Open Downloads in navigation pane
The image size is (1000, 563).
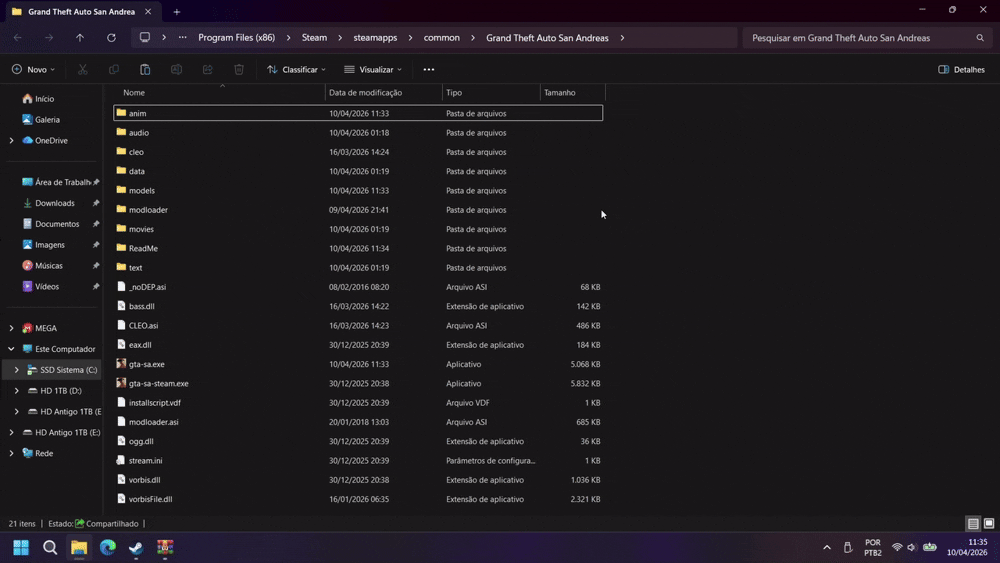pos(51,203)
